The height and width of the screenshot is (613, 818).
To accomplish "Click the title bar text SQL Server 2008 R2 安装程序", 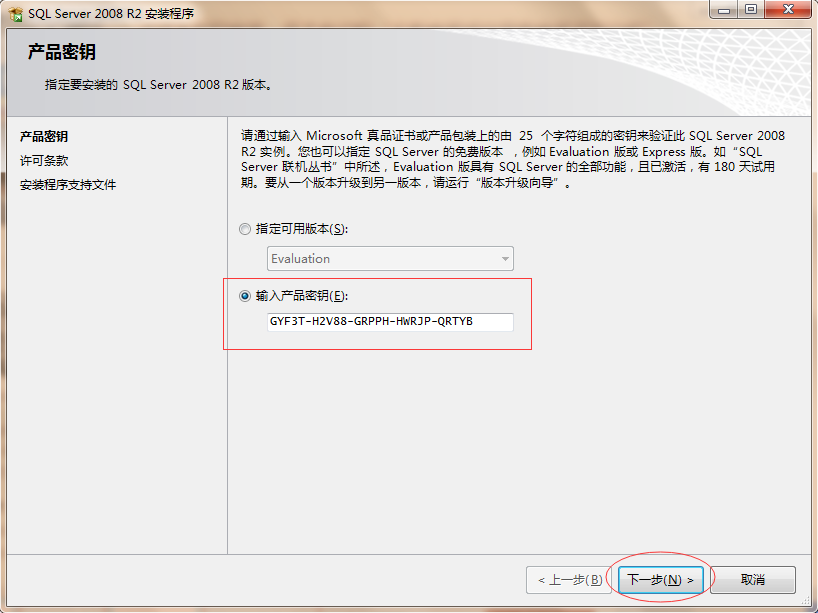I will [x=111, y=14].
